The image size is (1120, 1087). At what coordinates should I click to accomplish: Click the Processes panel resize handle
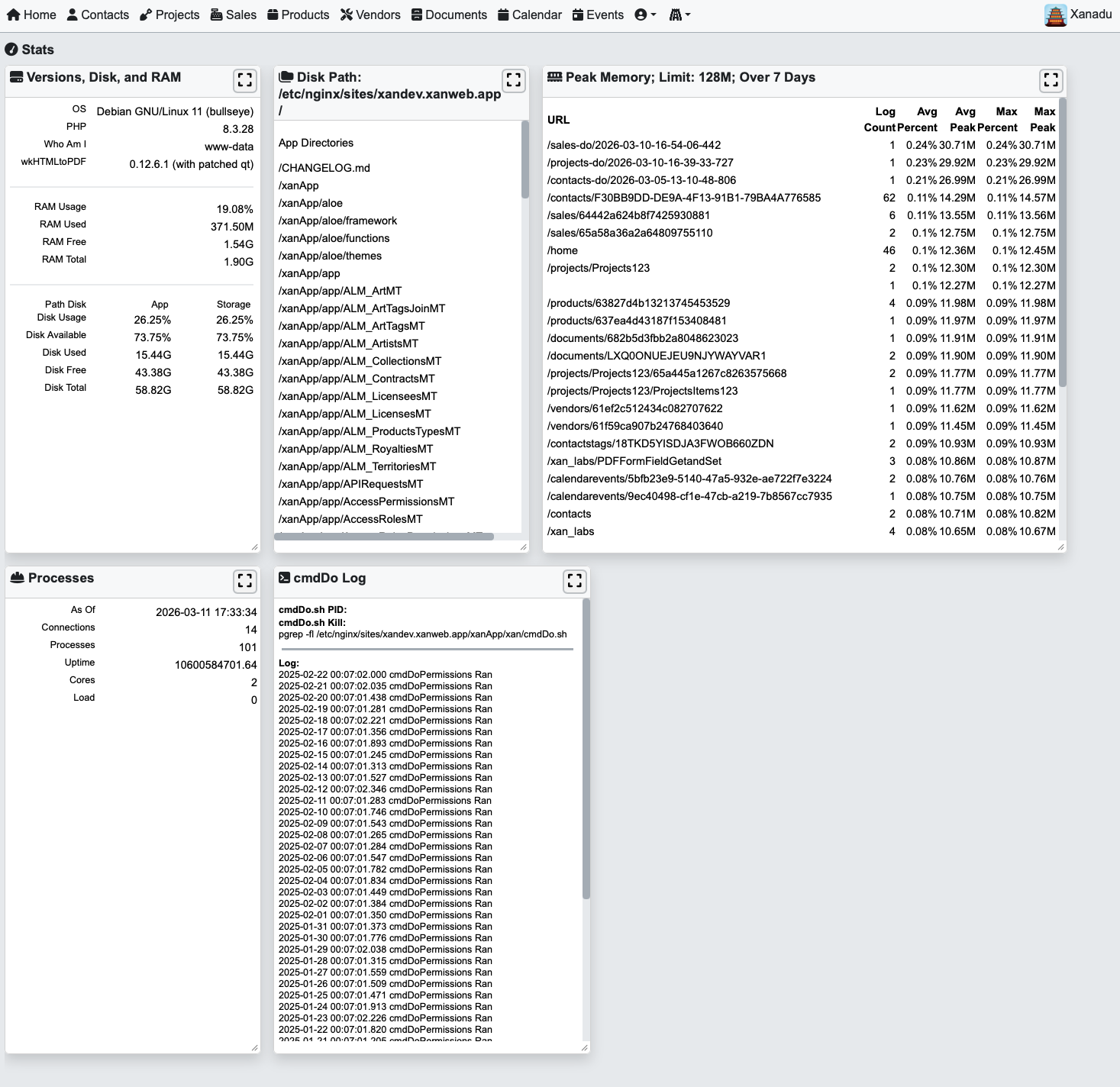pyautogui.click(x=254, y=1047)
